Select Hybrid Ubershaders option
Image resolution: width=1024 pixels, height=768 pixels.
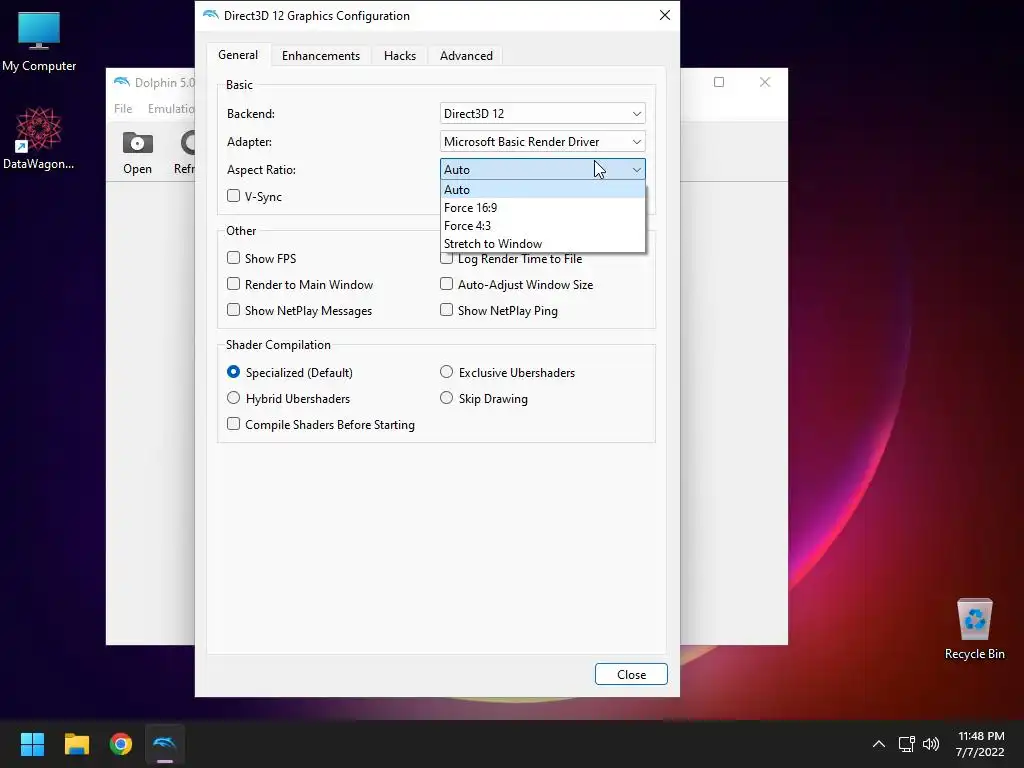(x=233, y=398)
